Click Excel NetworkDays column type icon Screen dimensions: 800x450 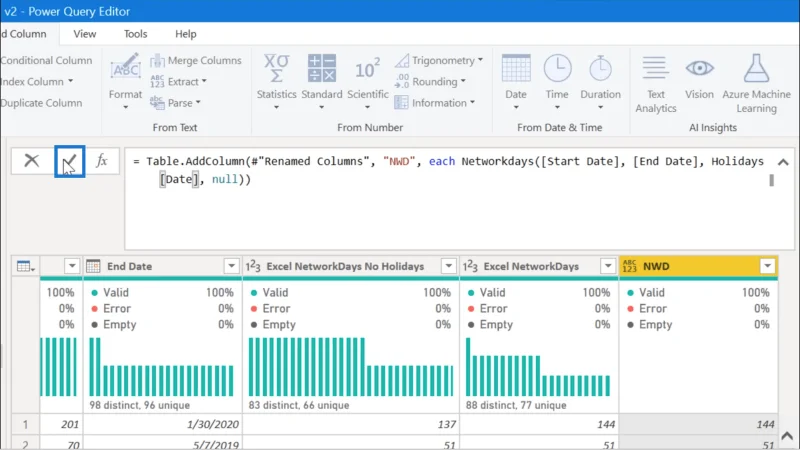pos(470,266)
